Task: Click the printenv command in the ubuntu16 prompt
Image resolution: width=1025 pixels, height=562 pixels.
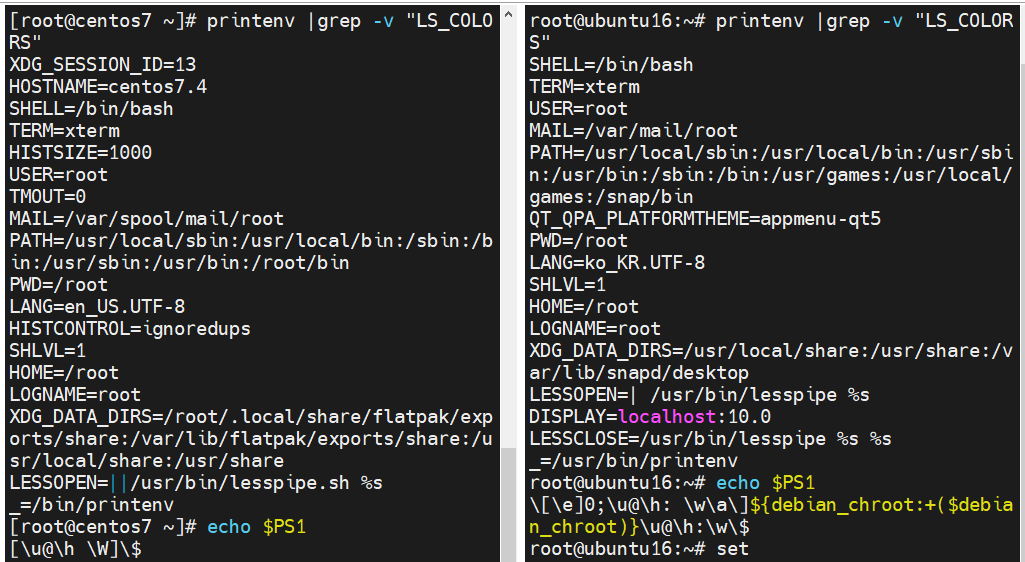Action: [x=760, y=21]
